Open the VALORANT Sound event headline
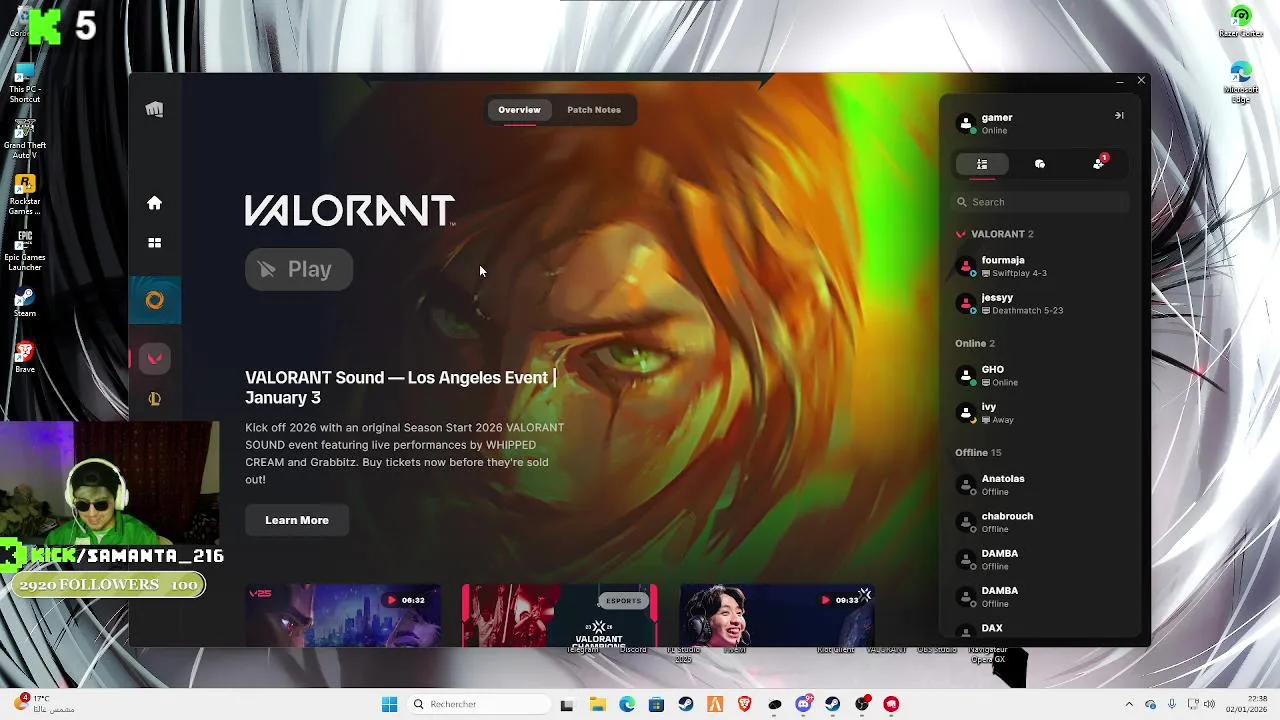This screenshot has height=720, width=1280. pyautogui.click(x=401, y=387)
